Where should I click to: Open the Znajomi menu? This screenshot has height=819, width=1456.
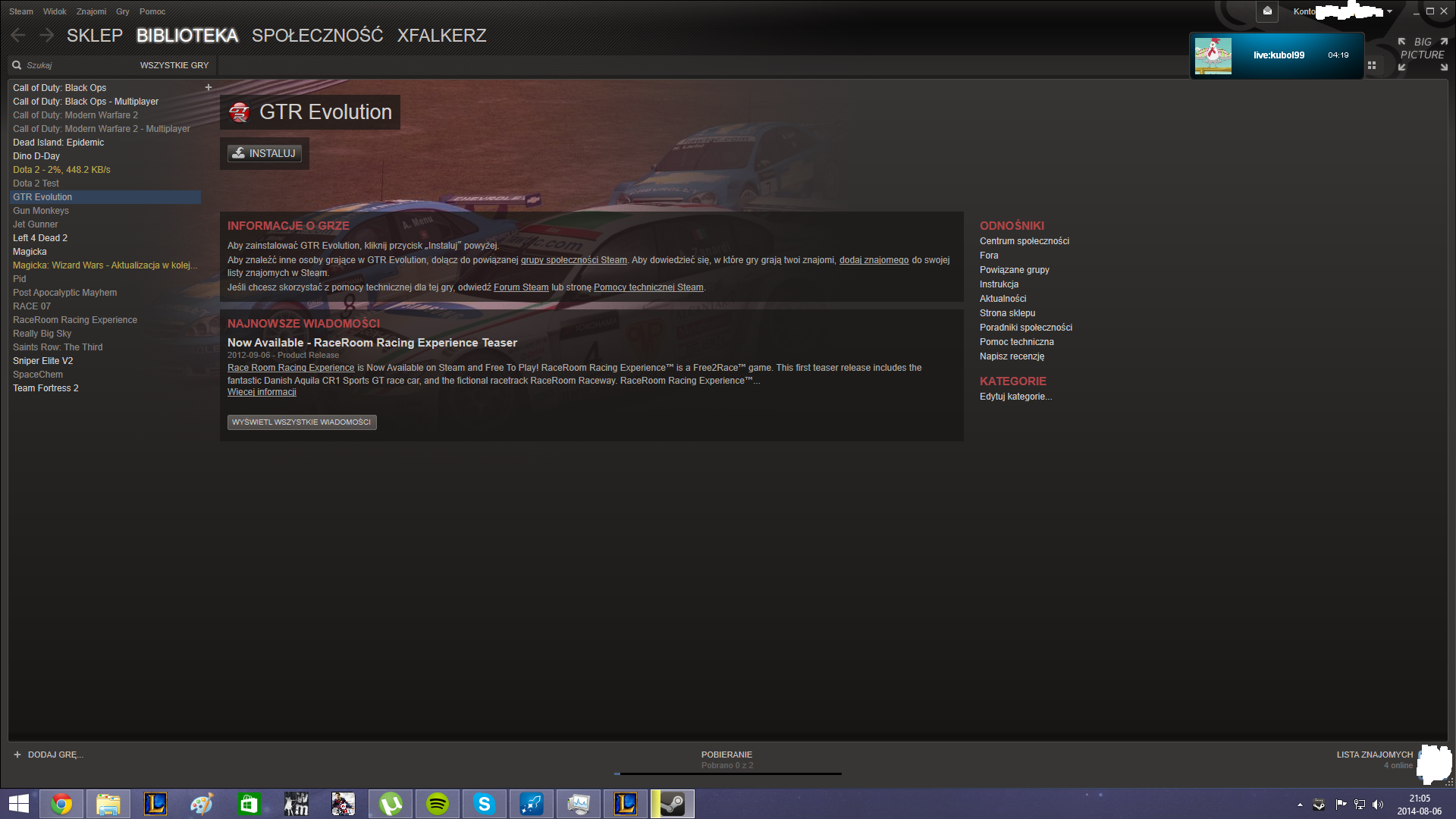(91, 11)
